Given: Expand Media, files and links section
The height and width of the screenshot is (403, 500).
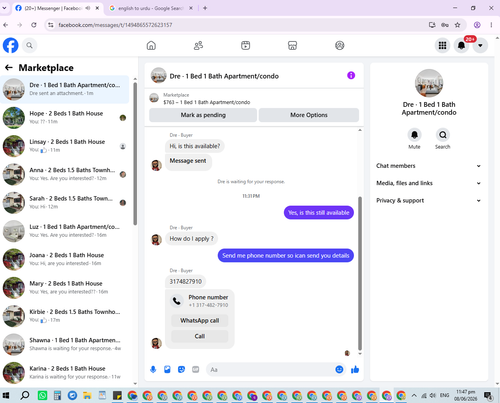Looking at the screenshot, I should click(x=429, y=183).
